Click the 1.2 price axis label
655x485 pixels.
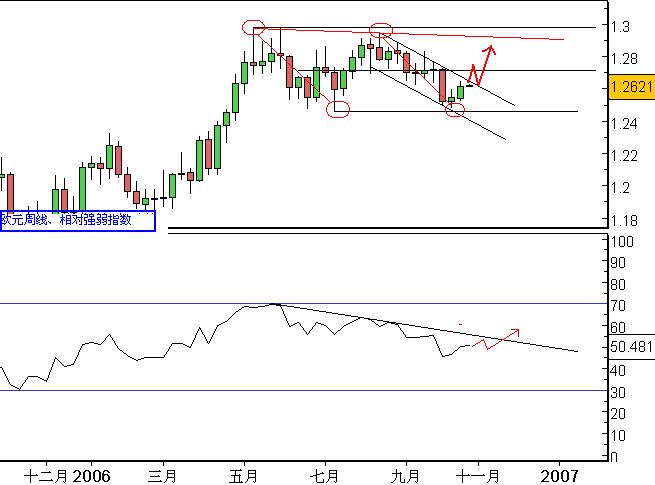pyautogui.click(x=620, y=188)
